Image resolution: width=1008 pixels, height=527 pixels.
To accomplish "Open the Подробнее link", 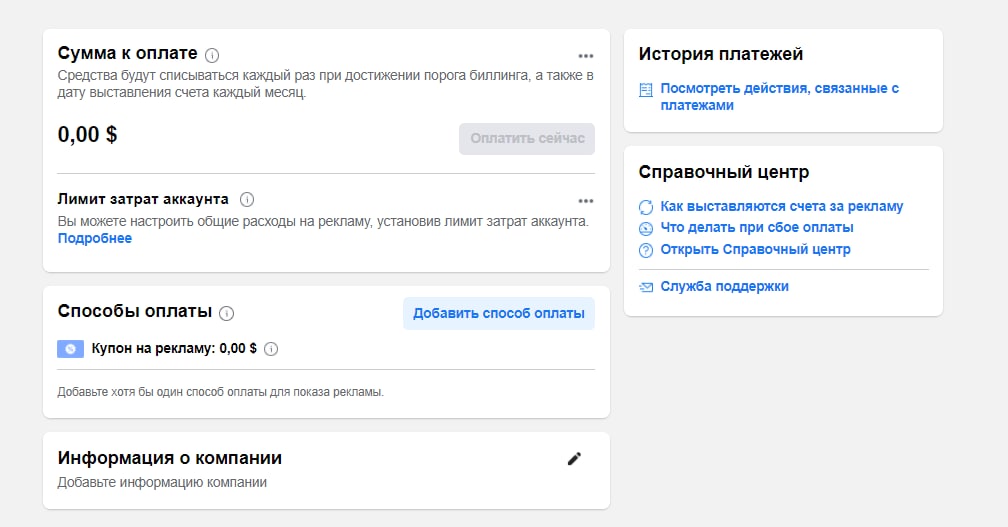I will pos(94,238).
